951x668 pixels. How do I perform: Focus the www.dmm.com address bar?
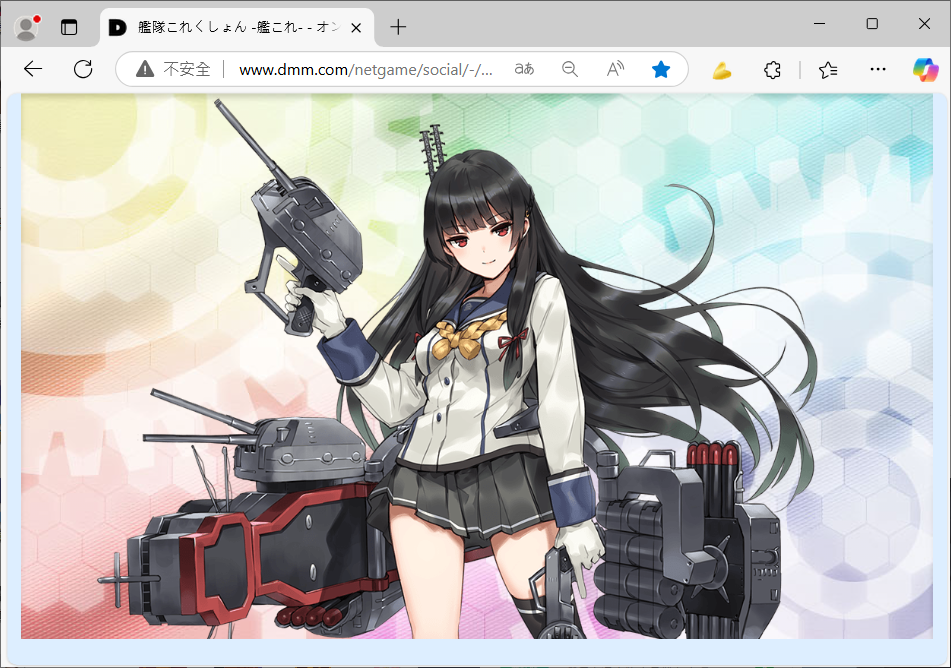click(365, 70)
